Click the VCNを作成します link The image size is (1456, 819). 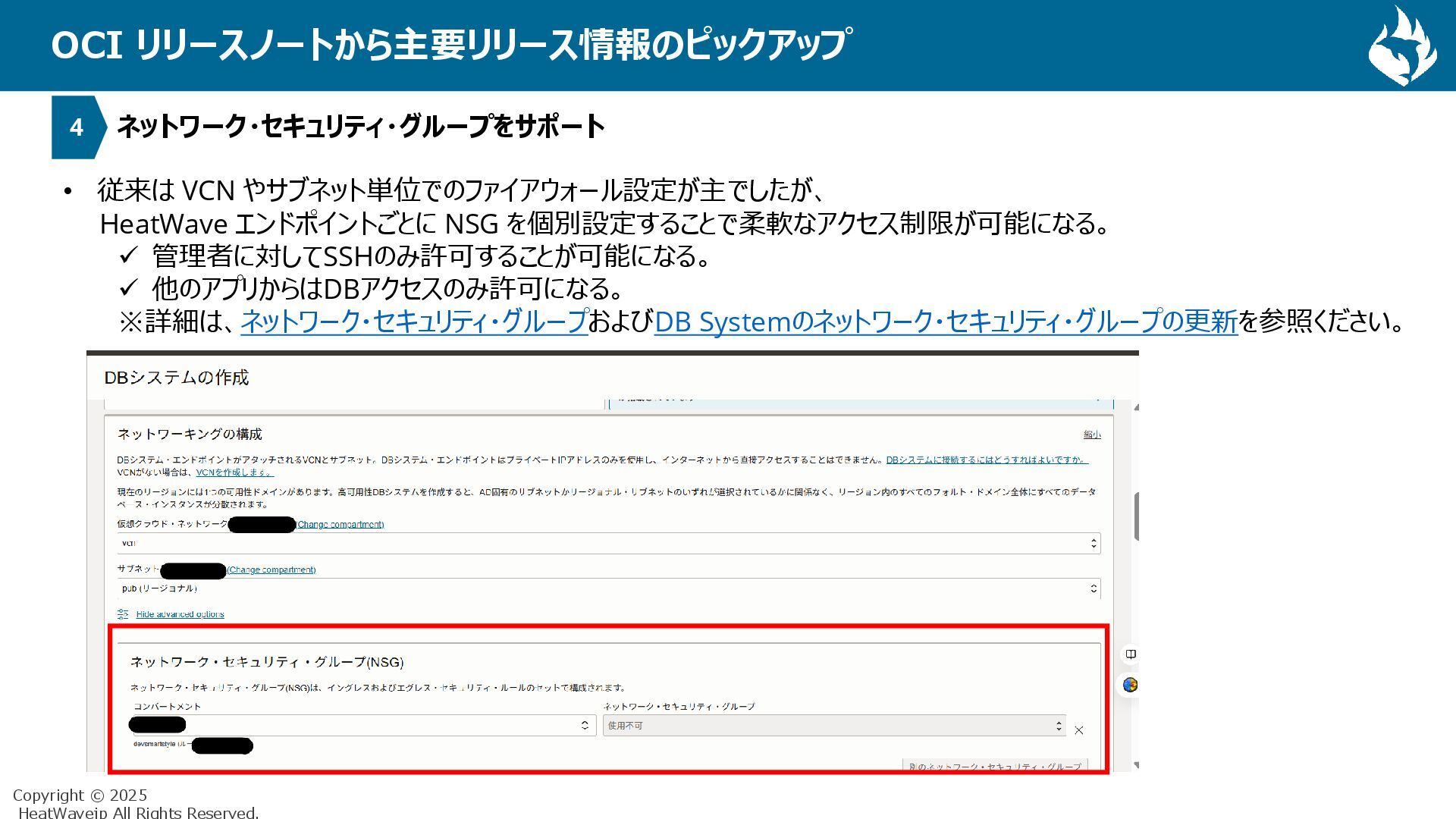coord(234,472)
